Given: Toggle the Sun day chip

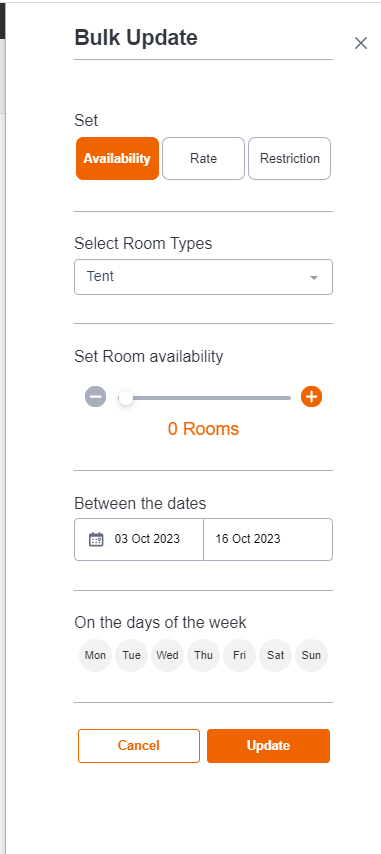Looking at the screenshot, I should (x=311, y=655).
